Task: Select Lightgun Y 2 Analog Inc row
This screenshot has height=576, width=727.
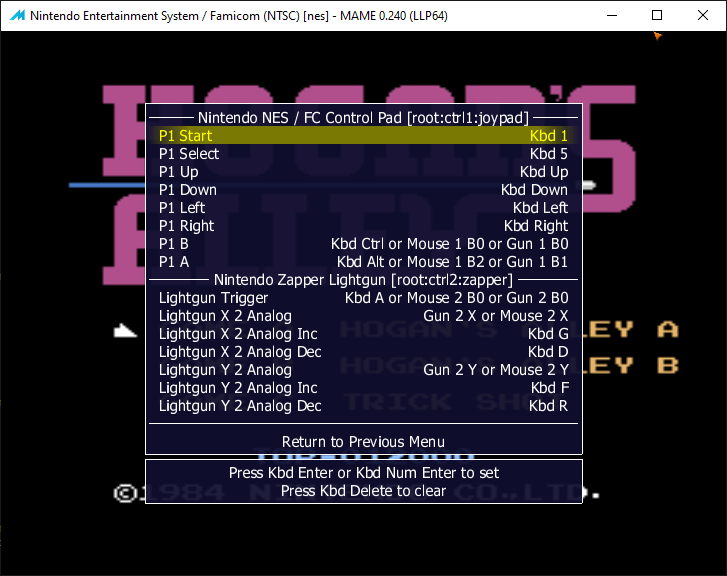Action: [363, 388]
